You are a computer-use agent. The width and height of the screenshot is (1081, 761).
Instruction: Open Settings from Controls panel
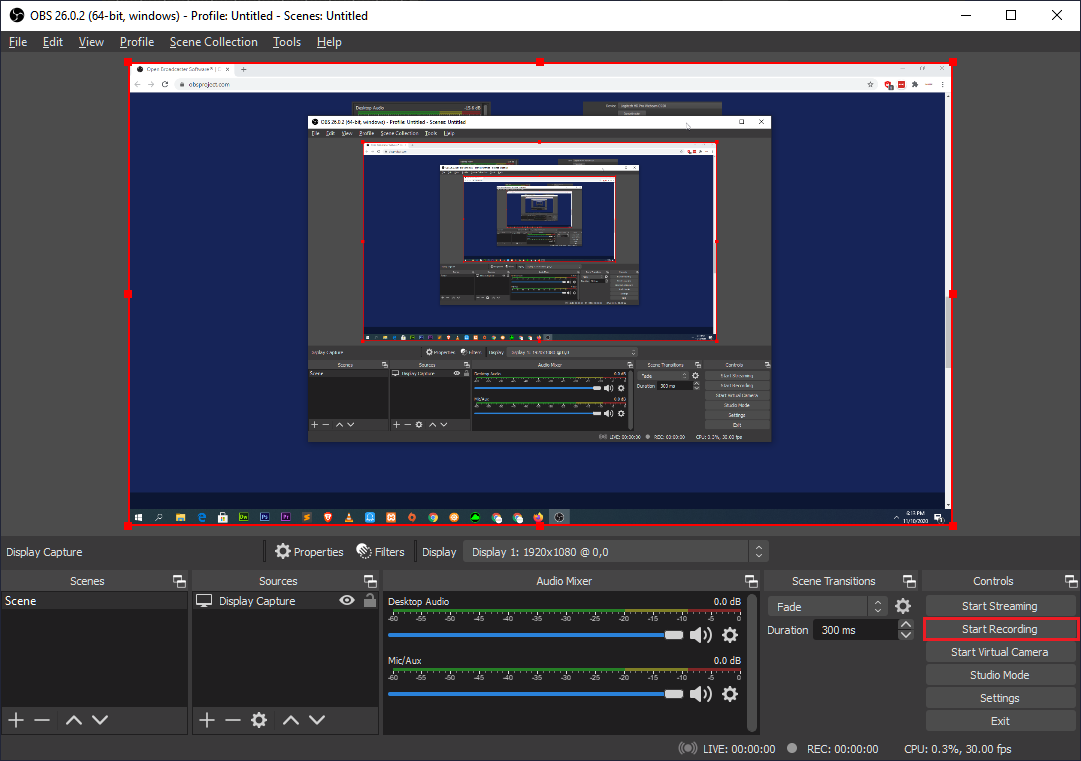[1000, 698]
